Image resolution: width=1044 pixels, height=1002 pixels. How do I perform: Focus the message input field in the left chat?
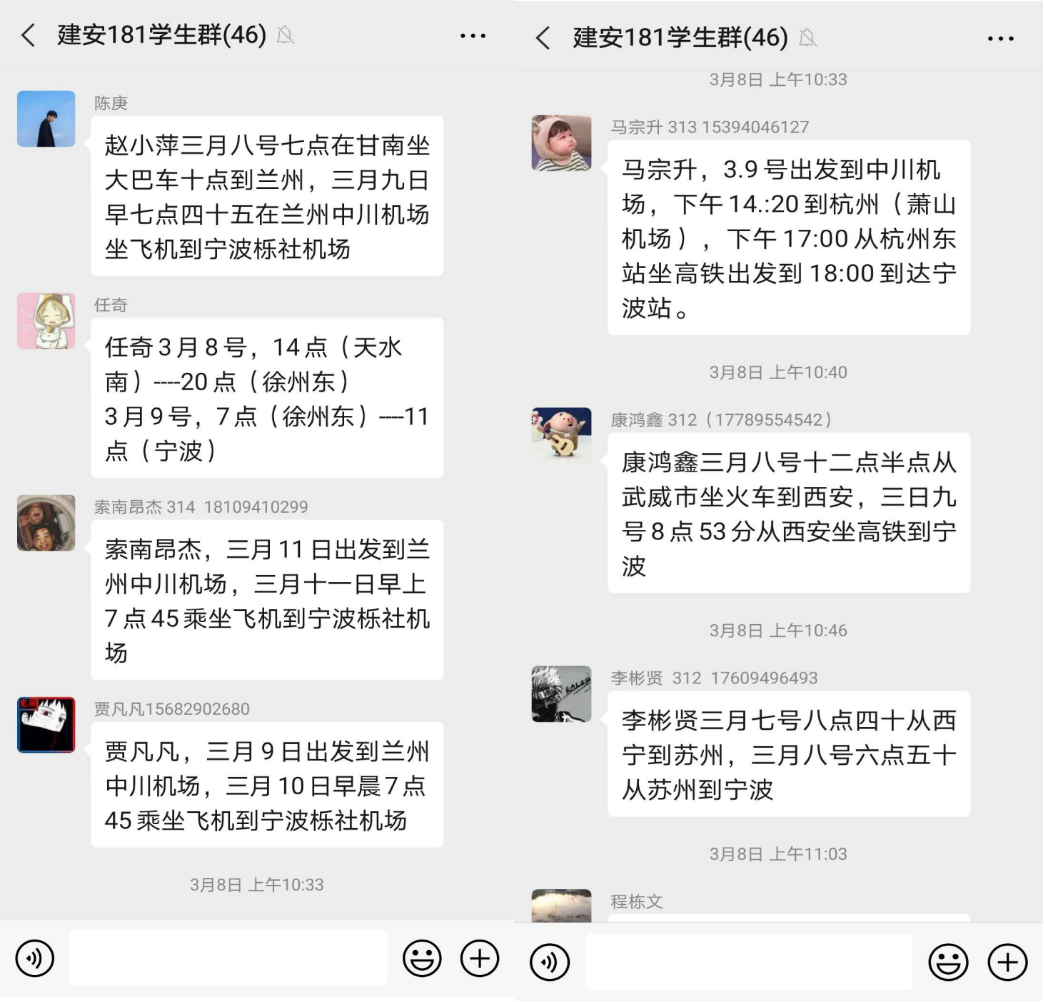click(x=228, y=958)
